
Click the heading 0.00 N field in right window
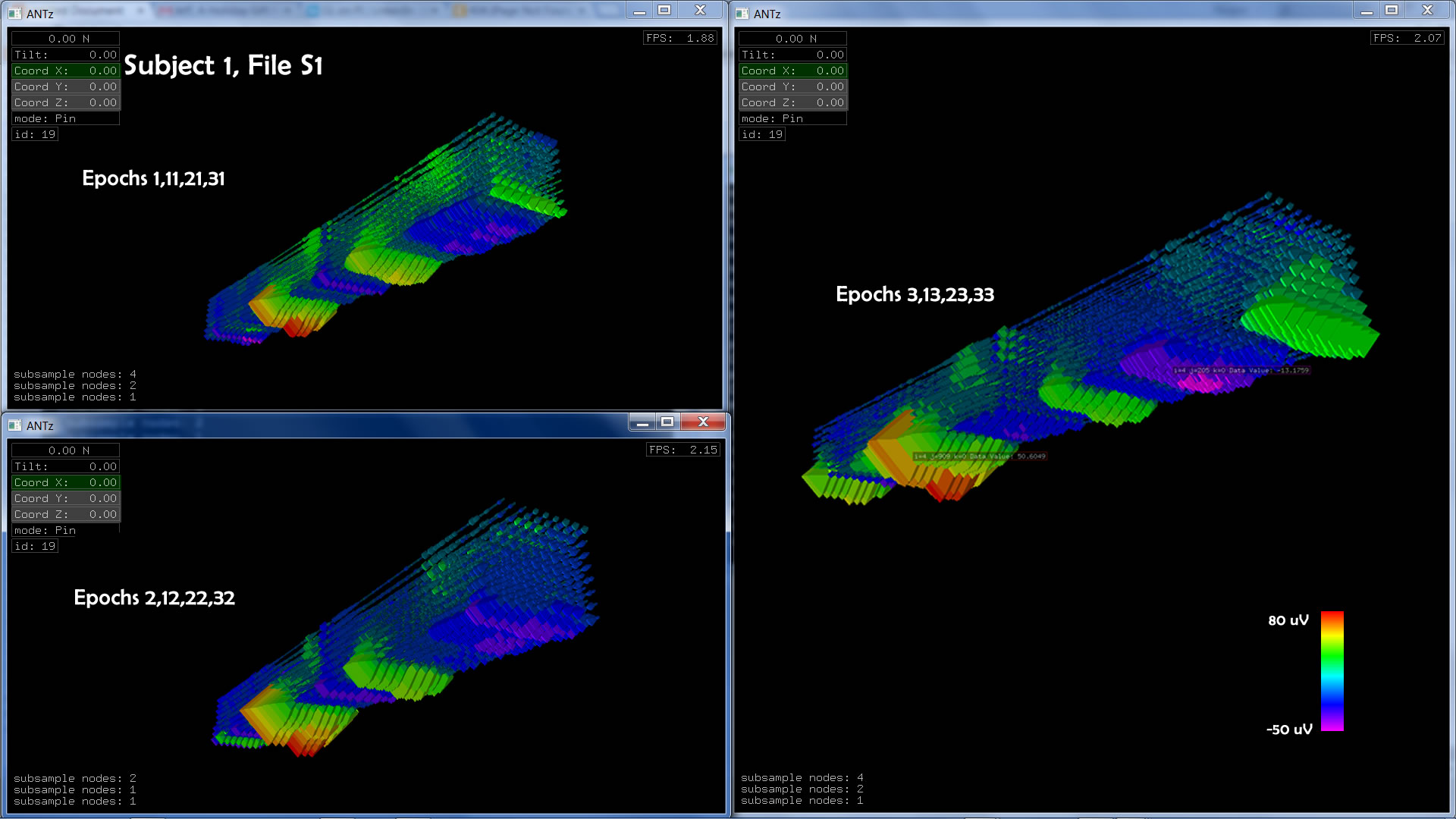(x=792, y=39)
